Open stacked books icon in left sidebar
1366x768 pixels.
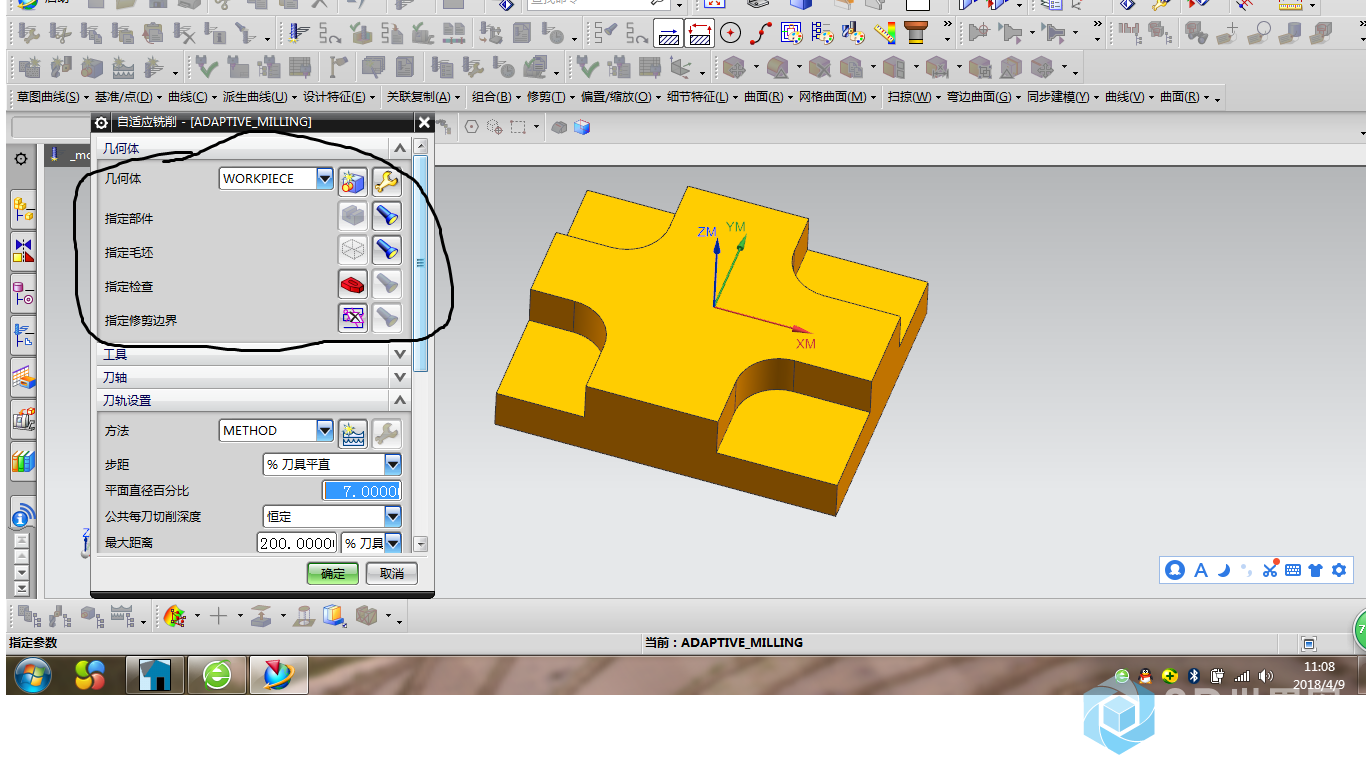point(23,461)
